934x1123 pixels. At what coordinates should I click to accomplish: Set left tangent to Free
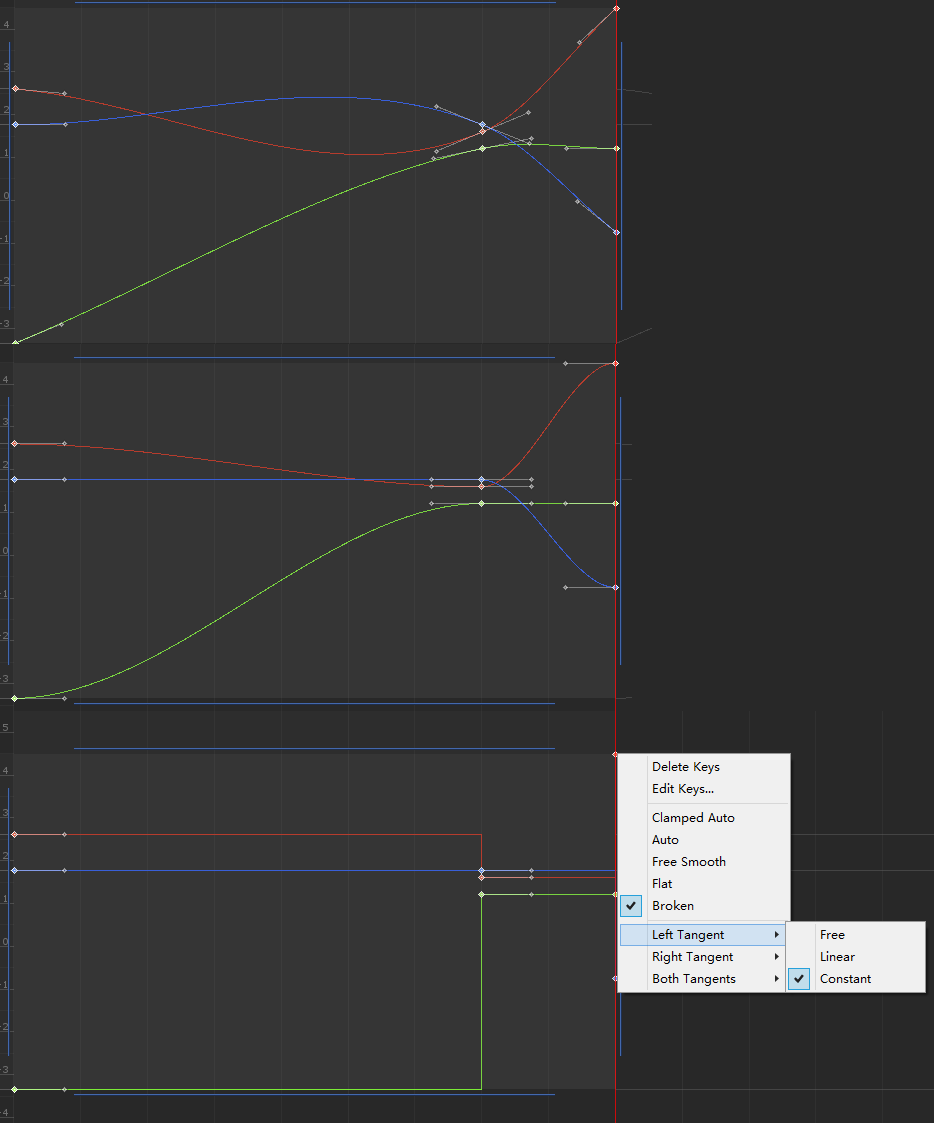coord(855,935)
